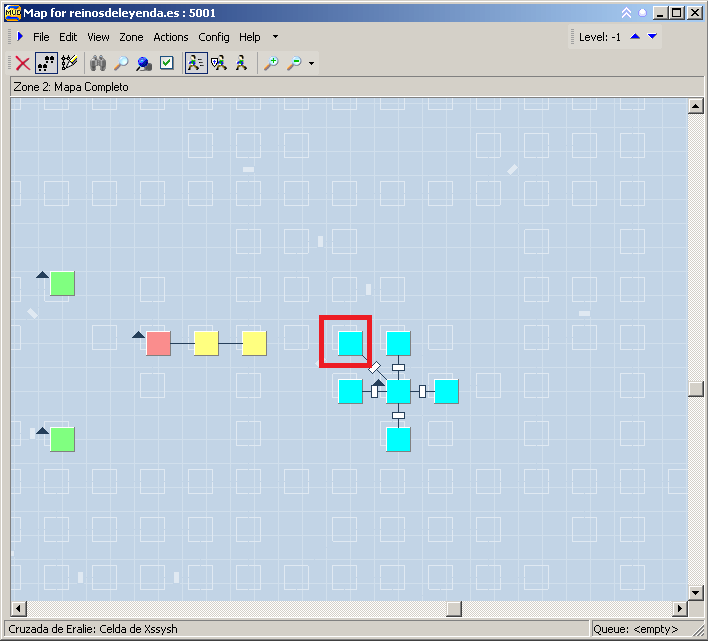Click the plain running figure icon

(242, 63)
